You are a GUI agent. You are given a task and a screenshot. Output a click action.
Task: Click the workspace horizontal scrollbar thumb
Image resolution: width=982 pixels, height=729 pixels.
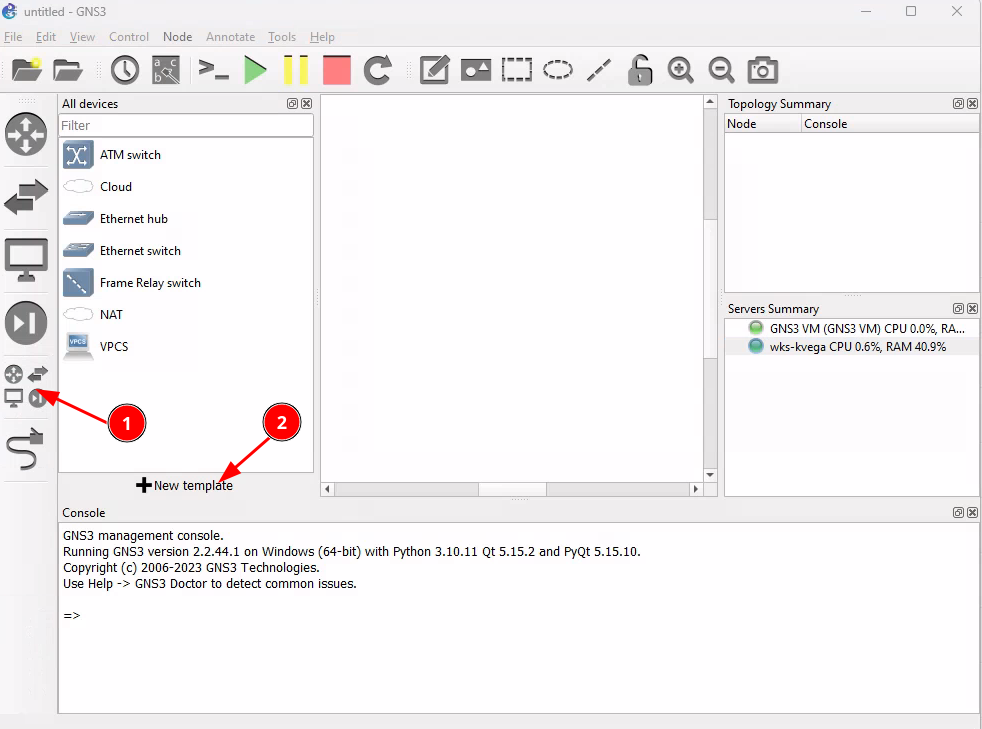click(512, 489)
